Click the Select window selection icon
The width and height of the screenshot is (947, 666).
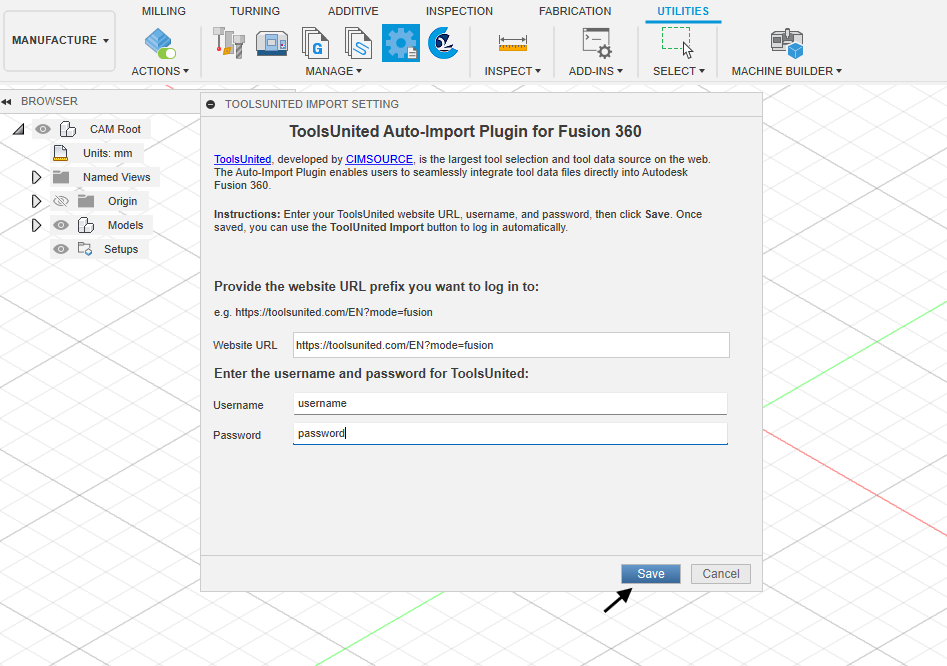coord(678,42)
